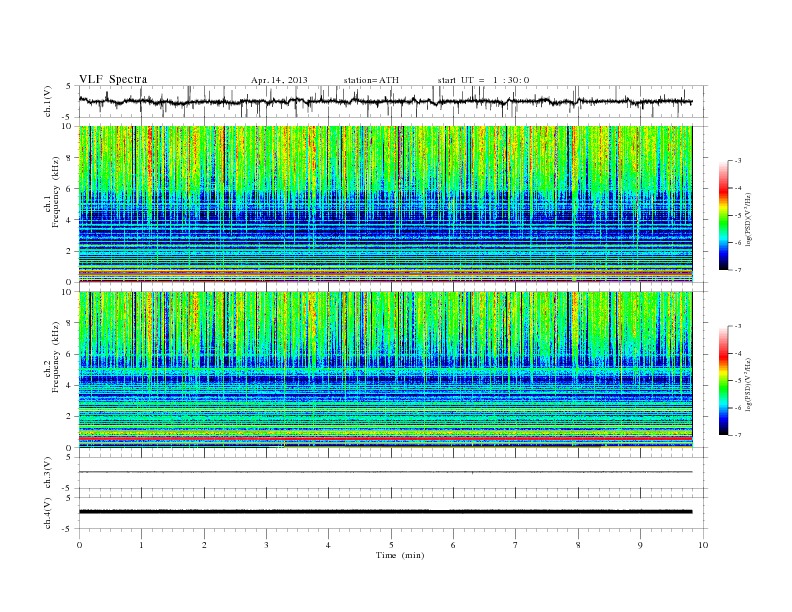Click the 'Time (min)' axis label
792x612 pixels.
point(400,555)
